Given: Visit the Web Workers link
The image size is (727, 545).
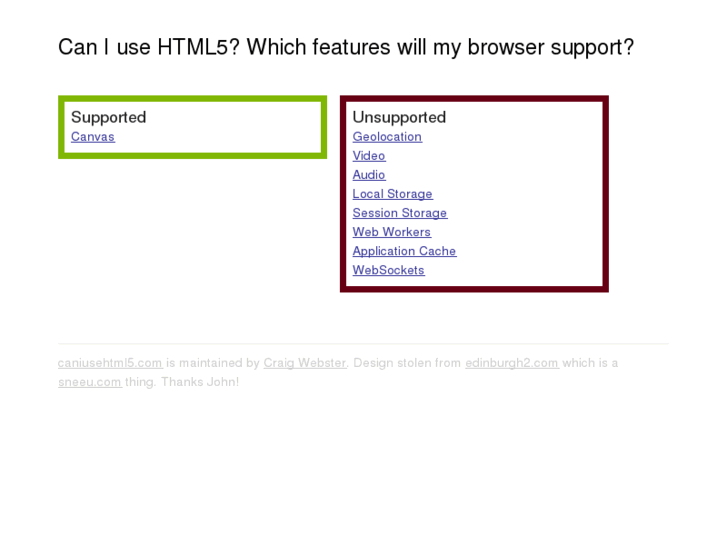Looking at the screenshot, I should 391,232.
